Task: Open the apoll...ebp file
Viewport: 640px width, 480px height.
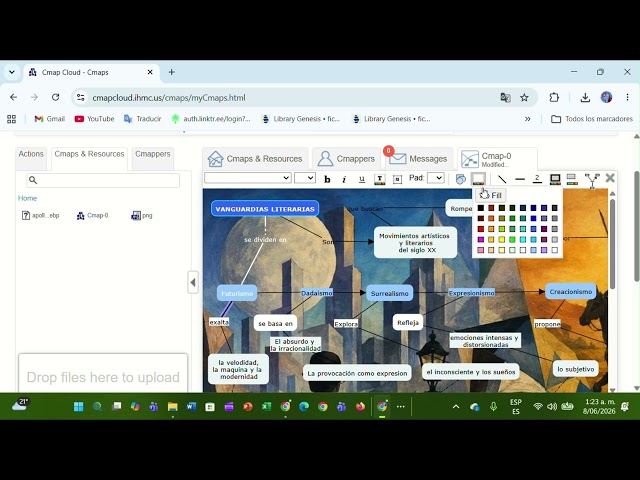Action: pyautogui.click(x=40, y=216)
